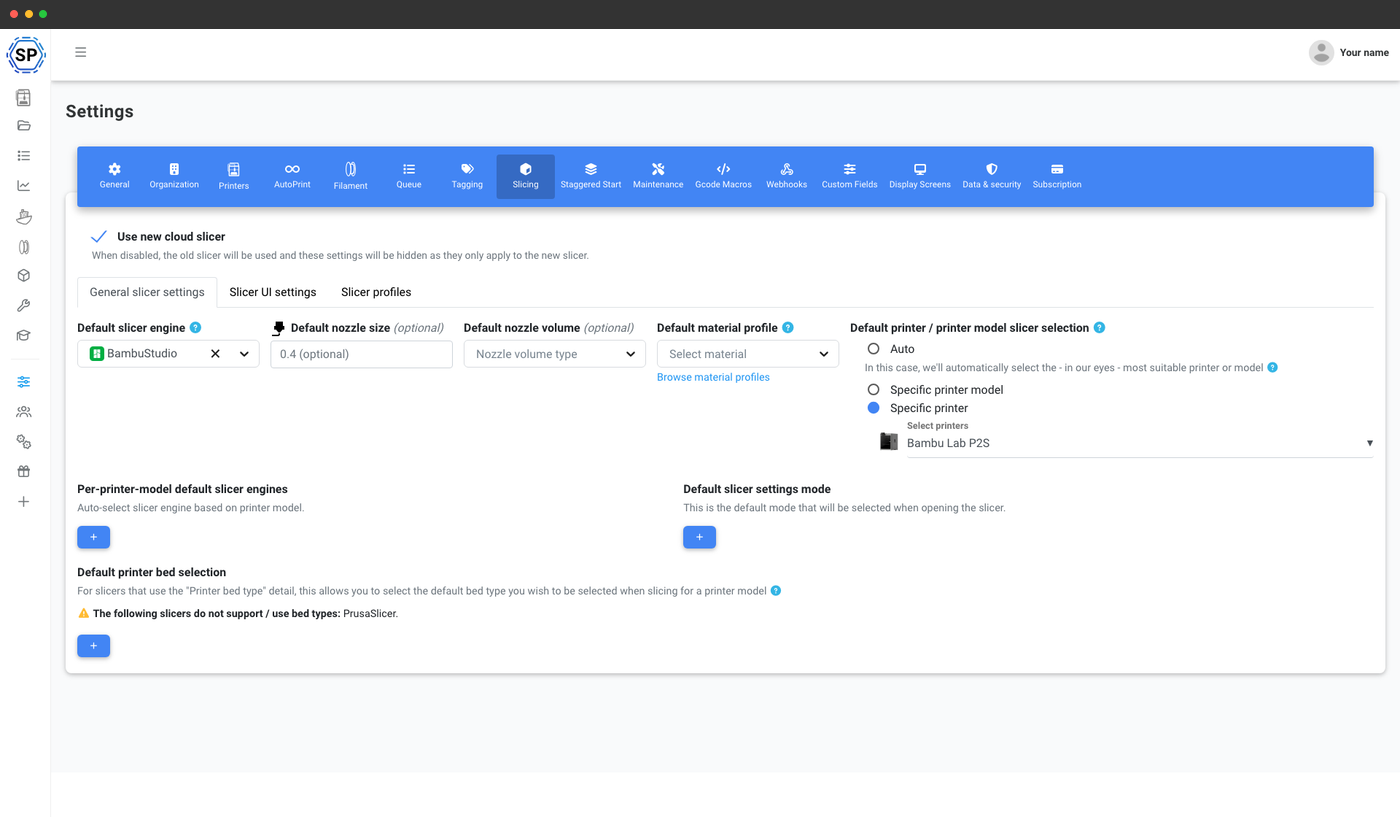Open the Organization settings tab

[174, 176]
